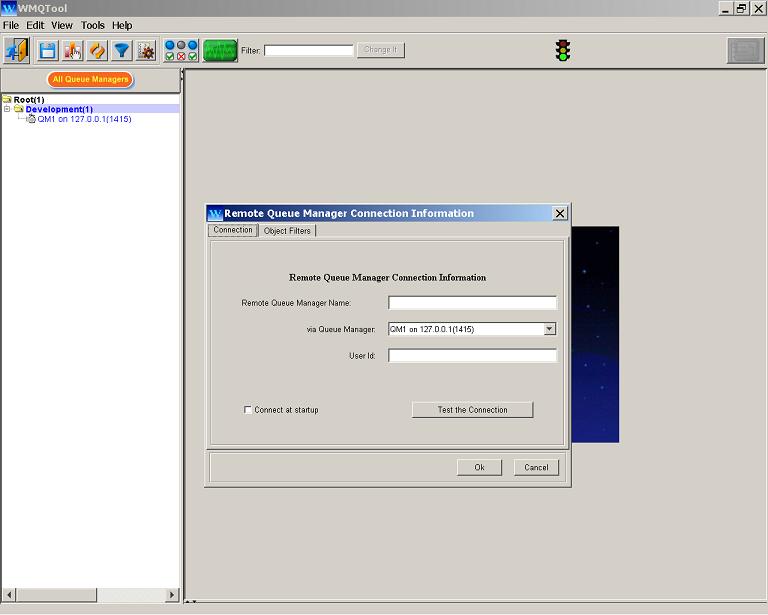
Task: Click the QM1 queue manager node icon
Action: tap(31, 119)
